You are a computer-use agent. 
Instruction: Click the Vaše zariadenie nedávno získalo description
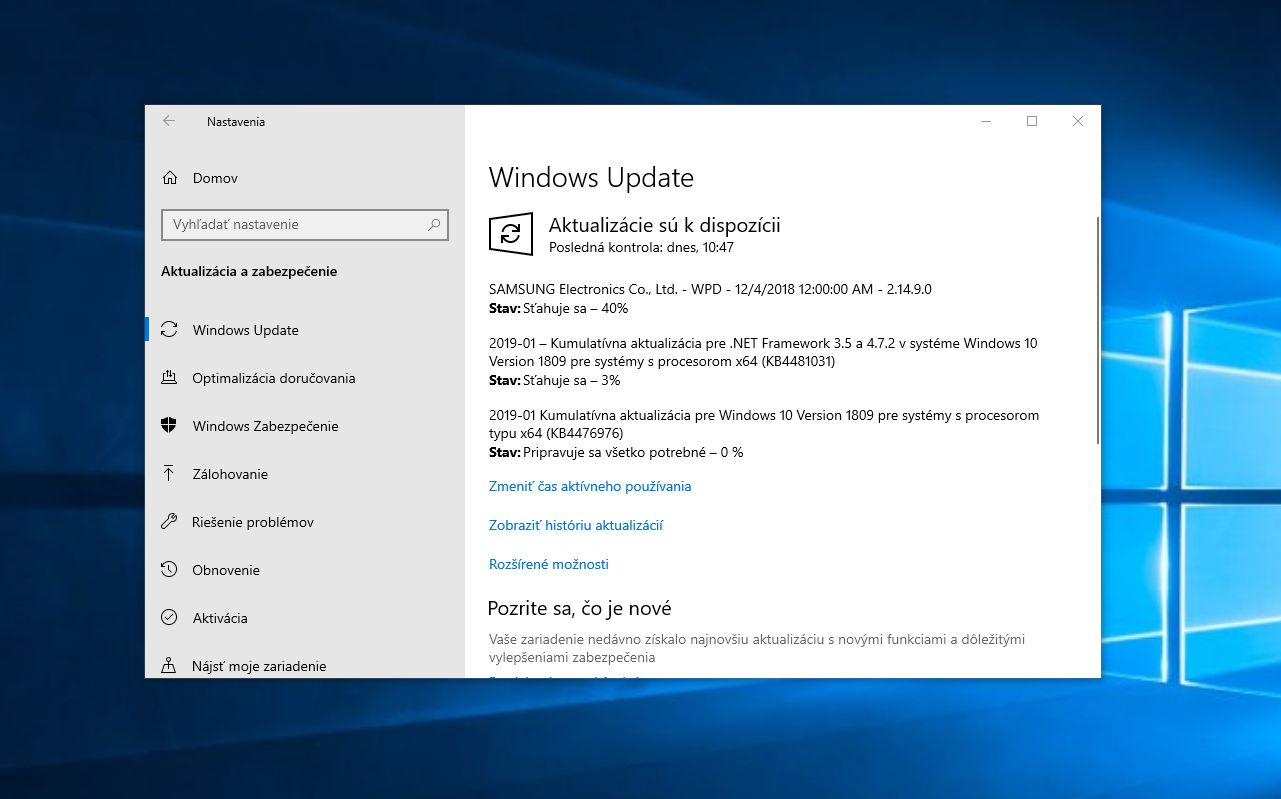[757, 648]
